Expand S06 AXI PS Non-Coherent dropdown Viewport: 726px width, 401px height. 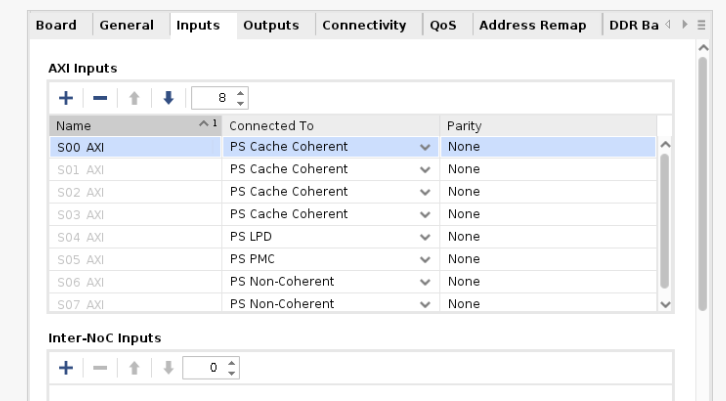pos(427,282)
